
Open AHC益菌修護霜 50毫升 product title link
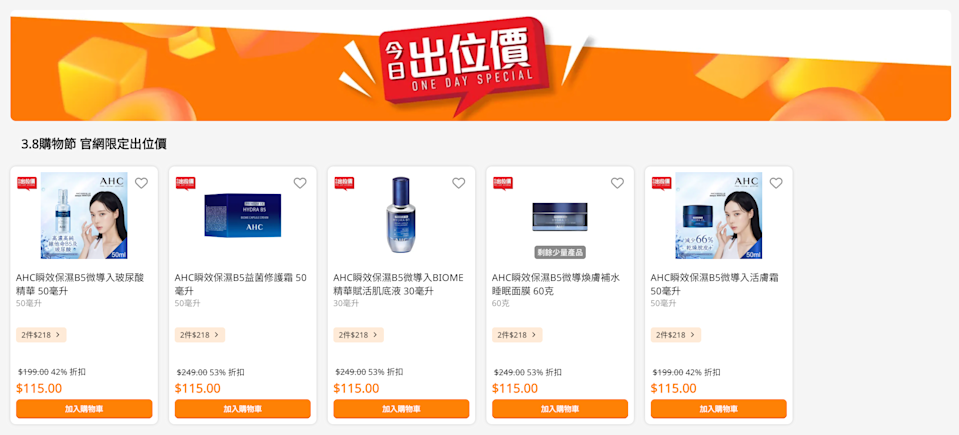click(241, 284)
